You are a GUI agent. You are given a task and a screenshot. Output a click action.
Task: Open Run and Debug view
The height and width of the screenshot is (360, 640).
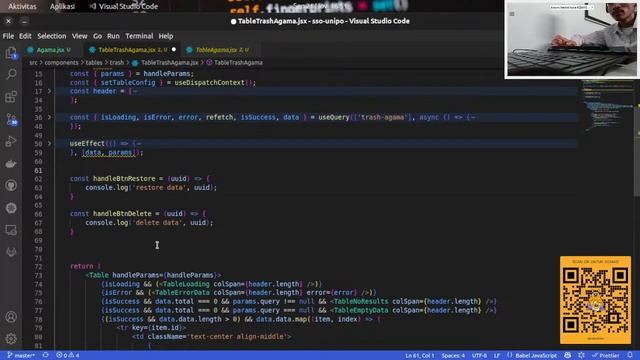11,141
